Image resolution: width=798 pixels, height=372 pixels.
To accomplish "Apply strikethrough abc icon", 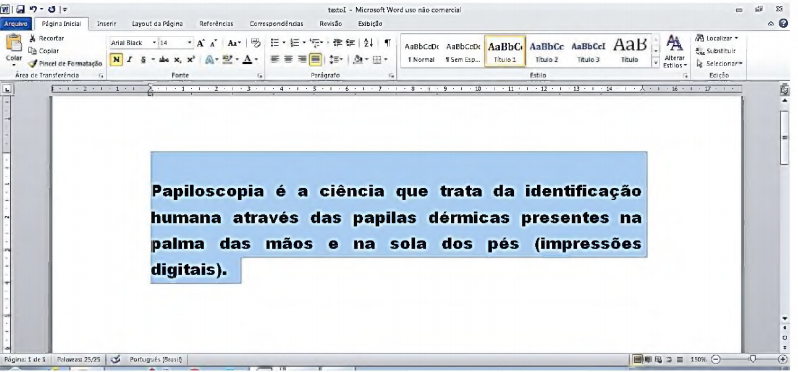I will tap(164, 60).
